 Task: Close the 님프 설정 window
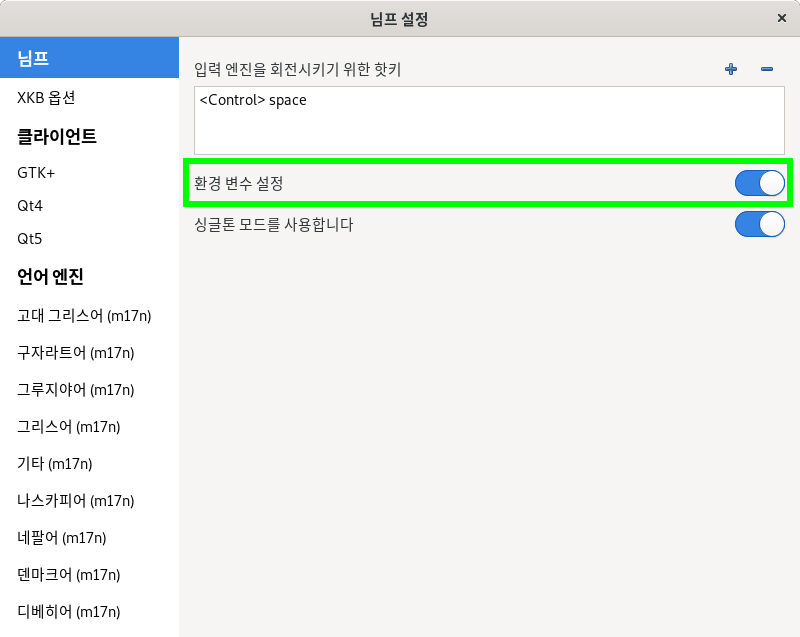pyautogui.click(x=781, y=18)
